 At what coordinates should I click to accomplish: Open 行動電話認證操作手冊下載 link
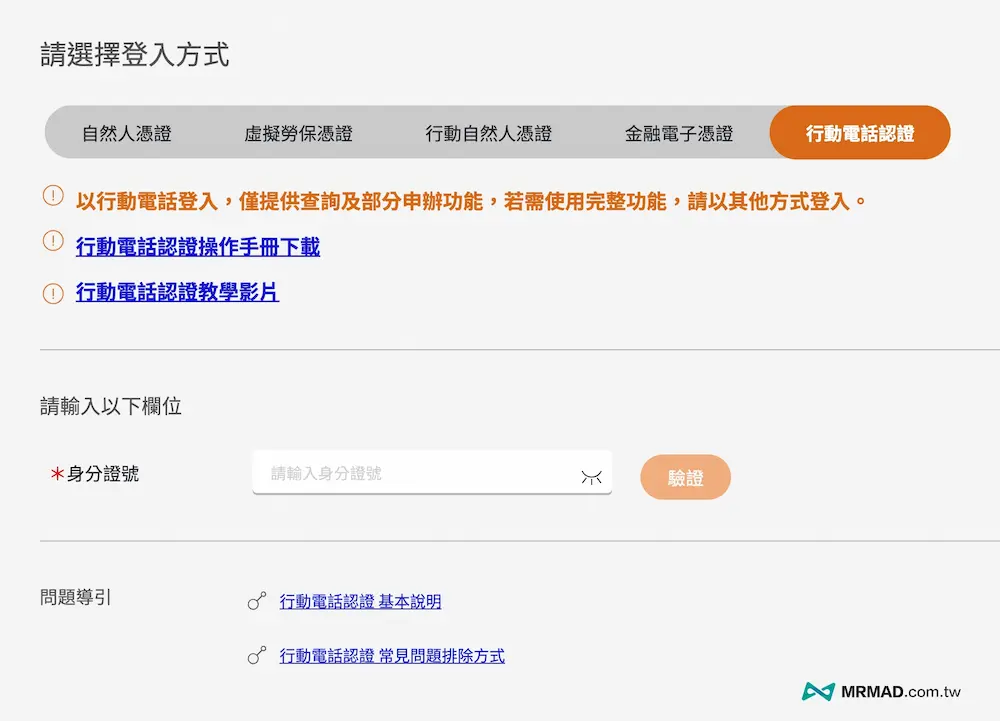(x=198, y=247)
